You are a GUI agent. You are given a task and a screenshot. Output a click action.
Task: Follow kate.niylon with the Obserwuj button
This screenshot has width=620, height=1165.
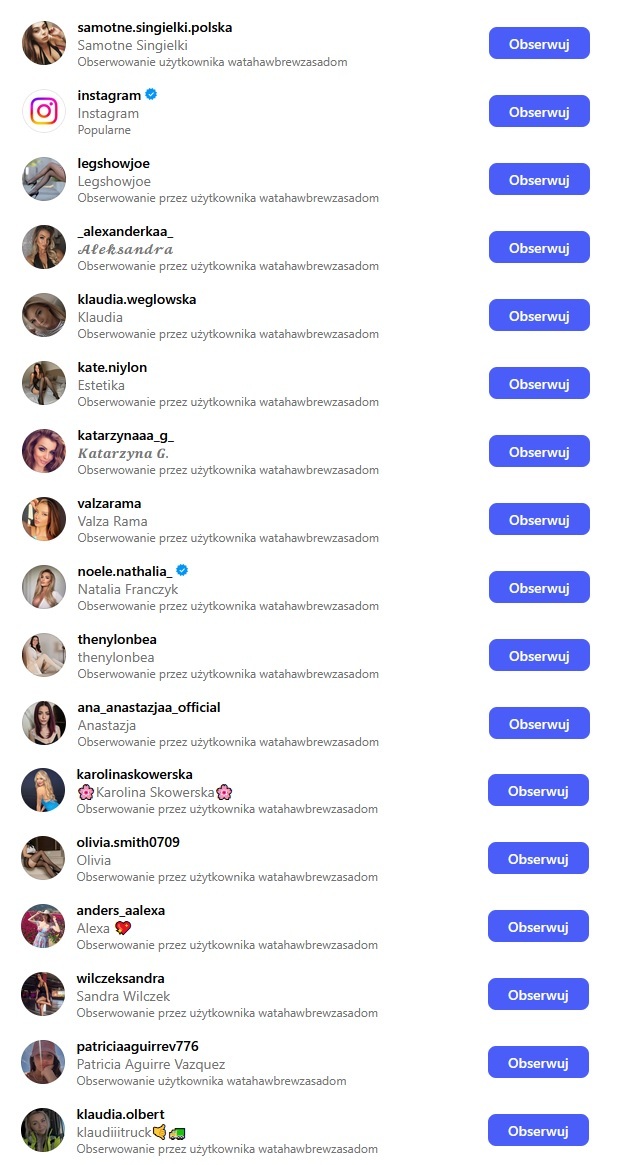pos(539,383)
